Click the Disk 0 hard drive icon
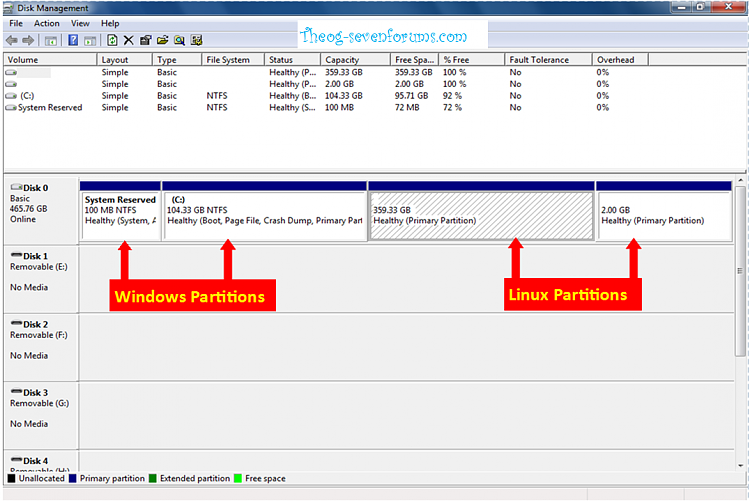Image resolution: width=750 pixels, height=501 pixels. pyautogui.click(x=16, y=187)
